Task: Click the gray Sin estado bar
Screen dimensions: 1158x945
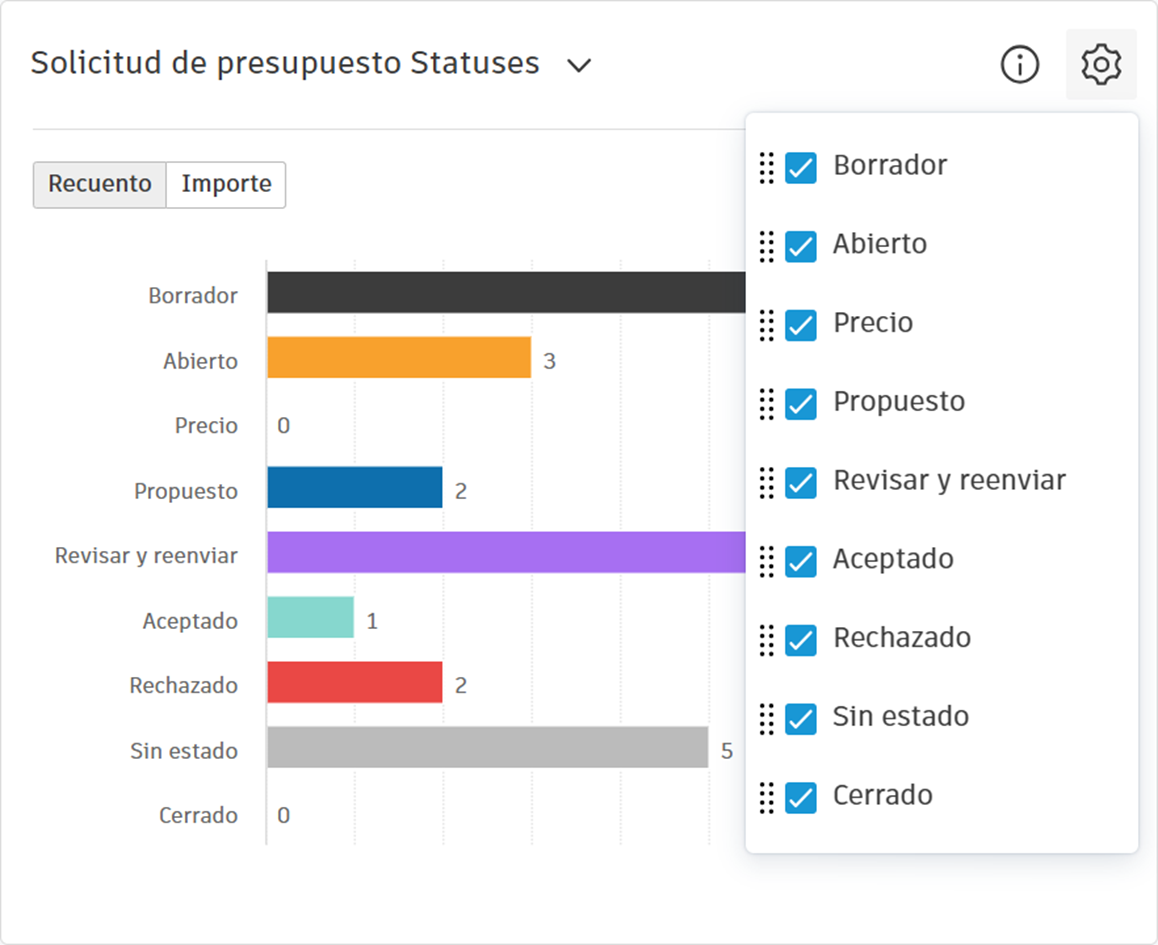Action: pos(487,747)
